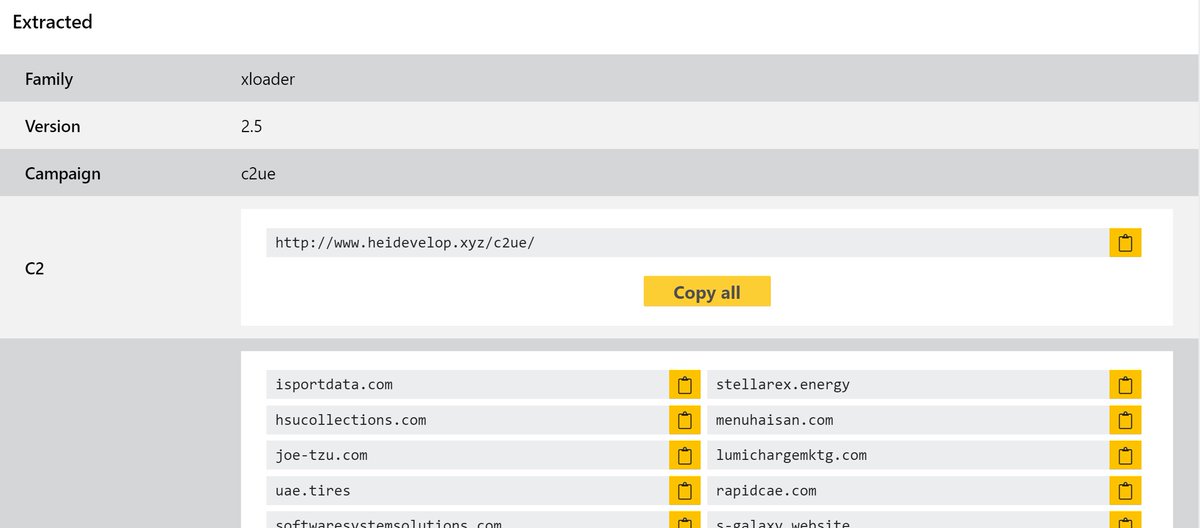Copy isportdata.com using its clipboard icon
The width and height of the screenshot is (1200, 528).
pos(685,385)
